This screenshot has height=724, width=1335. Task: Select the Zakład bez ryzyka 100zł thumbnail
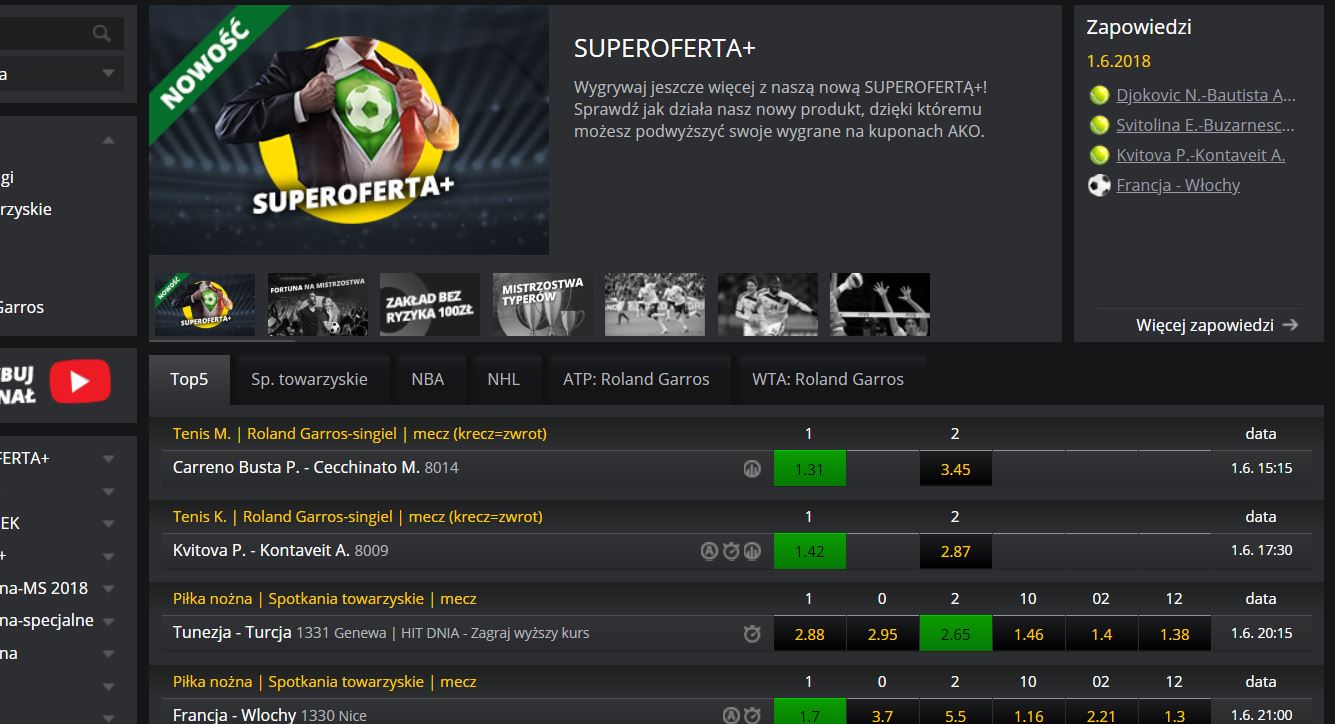(430, 304)
